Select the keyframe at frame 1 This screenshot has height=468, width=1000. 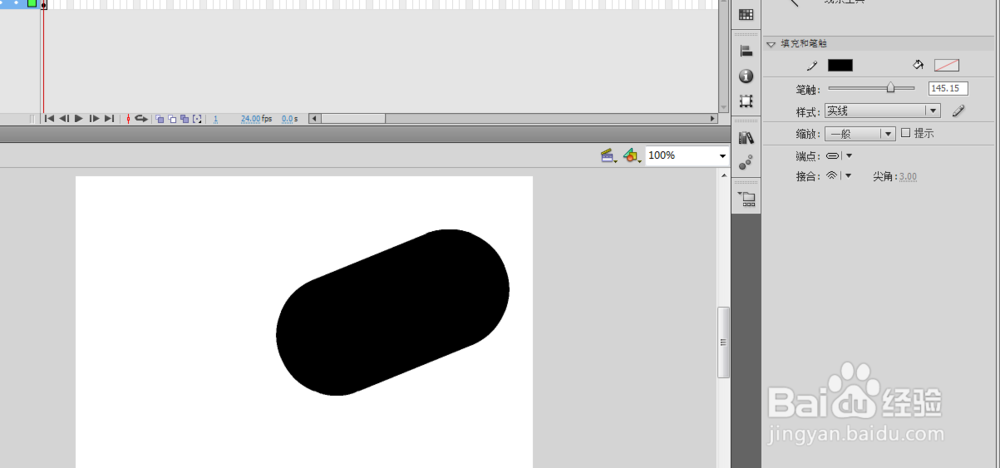coord(43,4)
